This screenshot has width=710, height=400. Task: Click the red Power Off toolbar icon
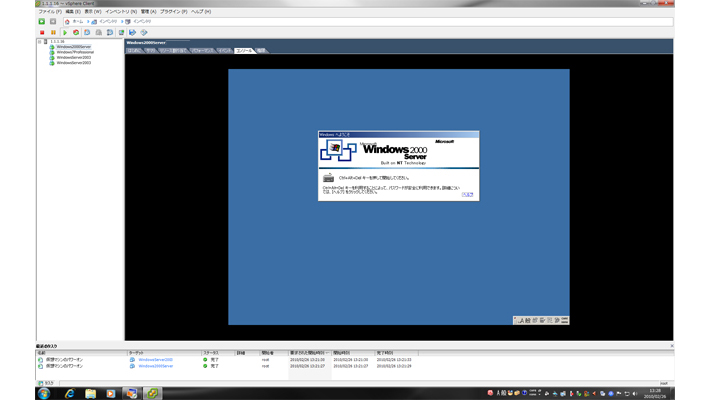[x=42, y=33]
